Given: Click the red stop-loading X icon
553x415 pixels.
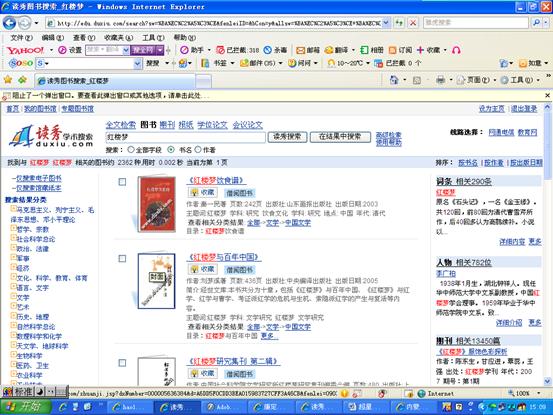Looking at the screenshot, I should (413, 23).
